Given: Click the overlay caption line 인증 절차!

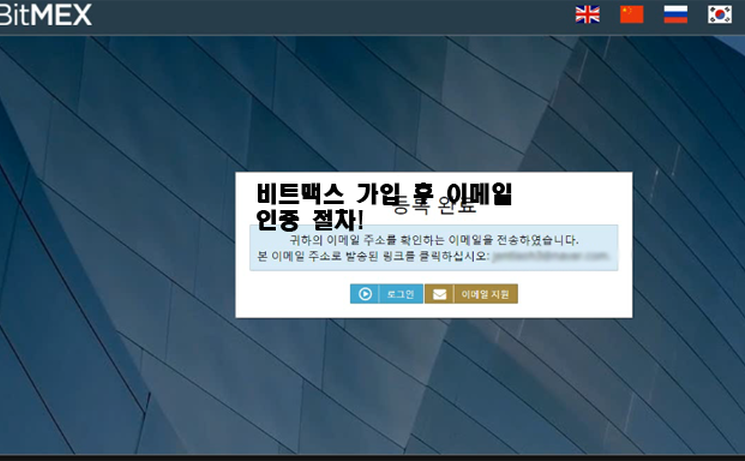Looking at the screenshot, I should pyautogui.click(x=311, y=216).
